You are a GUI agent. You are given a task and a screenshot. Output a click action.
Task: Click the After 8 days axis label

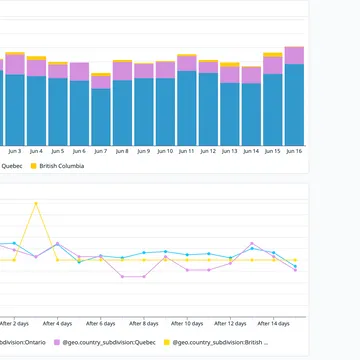[144, 323]
